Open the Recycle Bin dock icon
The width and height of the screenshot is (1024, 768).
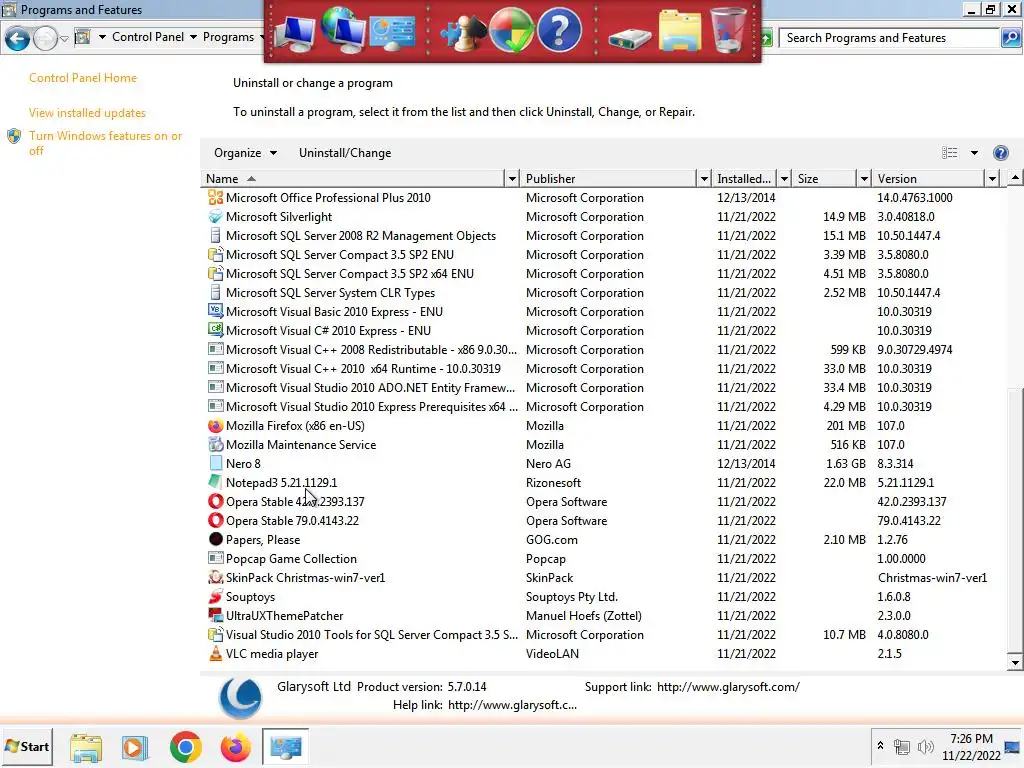pos(729,30)
